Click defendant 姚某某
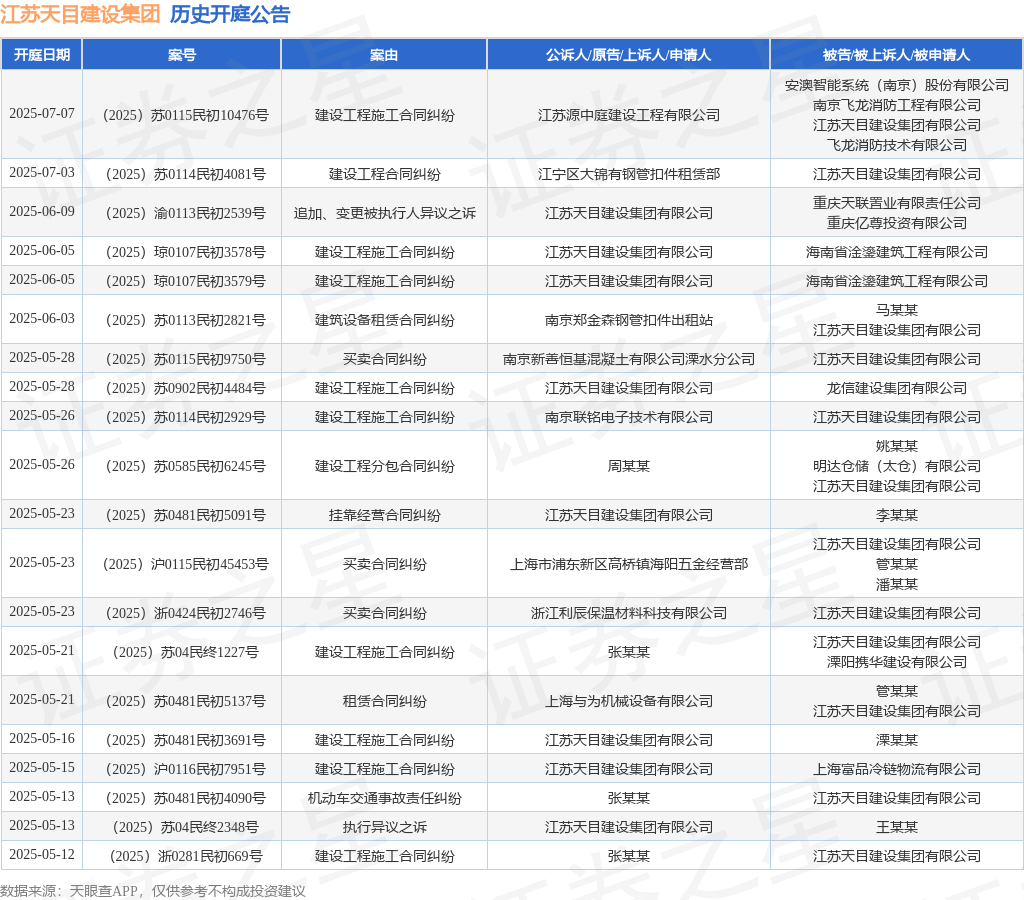Viewport: 1024px width, 900px height. coord(897,446)
